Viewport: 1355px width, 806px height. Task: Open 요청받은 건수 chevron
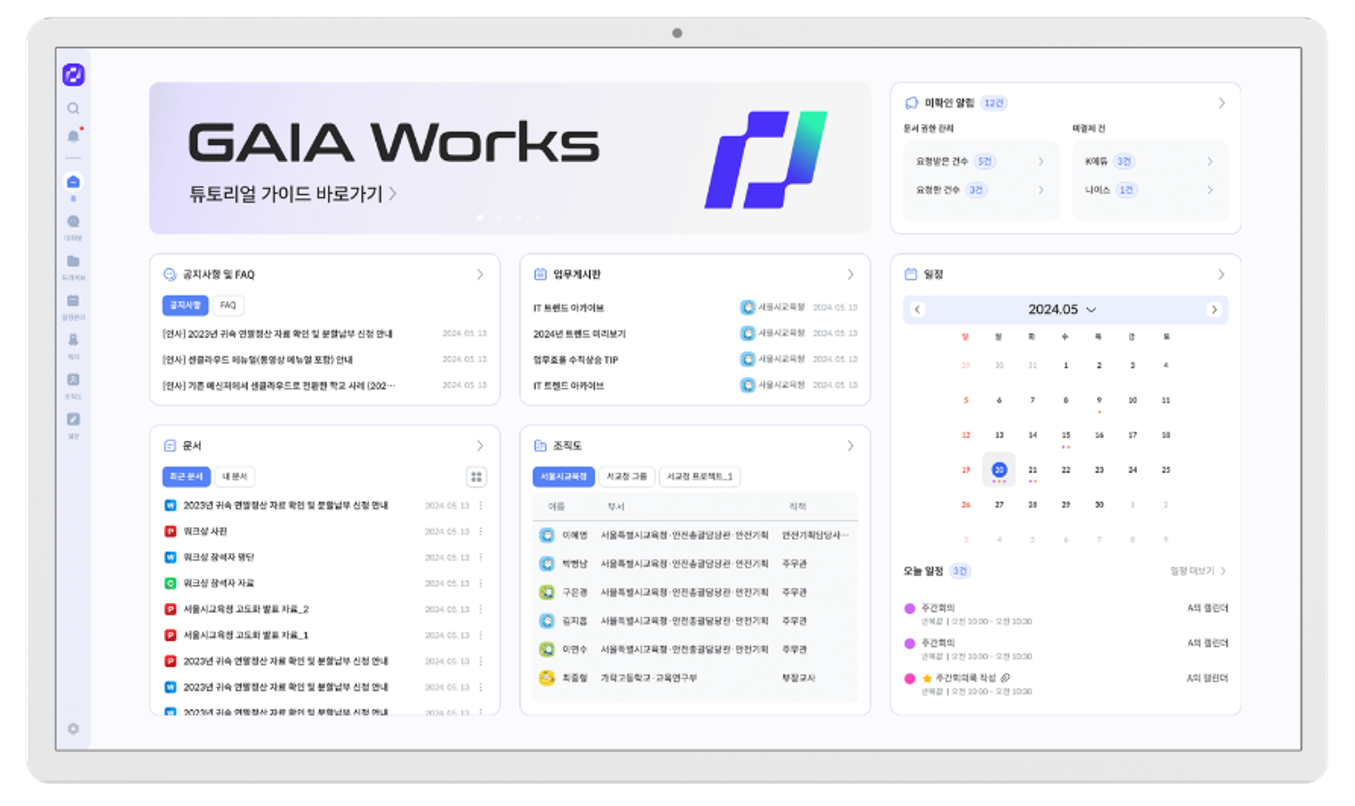point(1040,161)
